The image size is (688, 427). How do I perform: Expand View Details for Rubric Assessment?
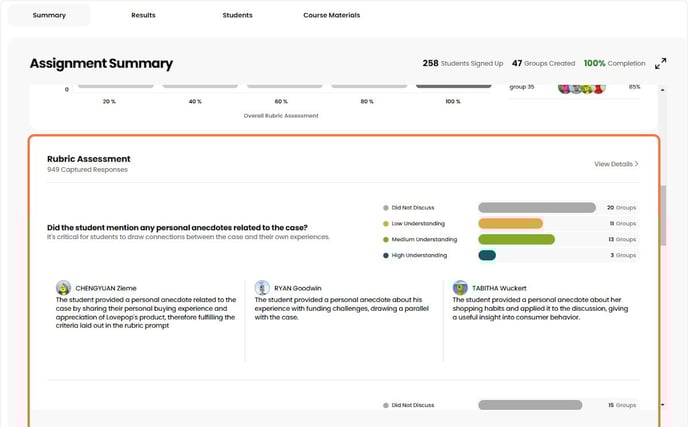click(616, 164)
